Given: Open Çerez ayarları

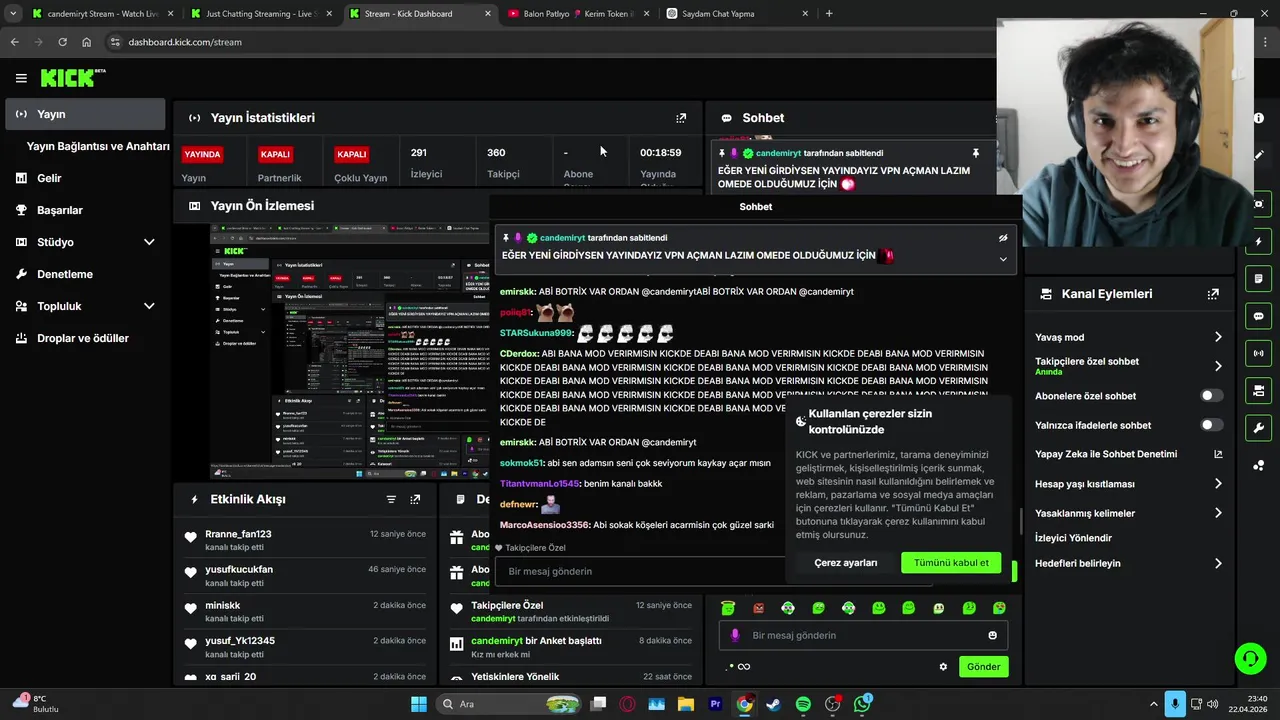Looking at the screenshot, I should point(846,563).
